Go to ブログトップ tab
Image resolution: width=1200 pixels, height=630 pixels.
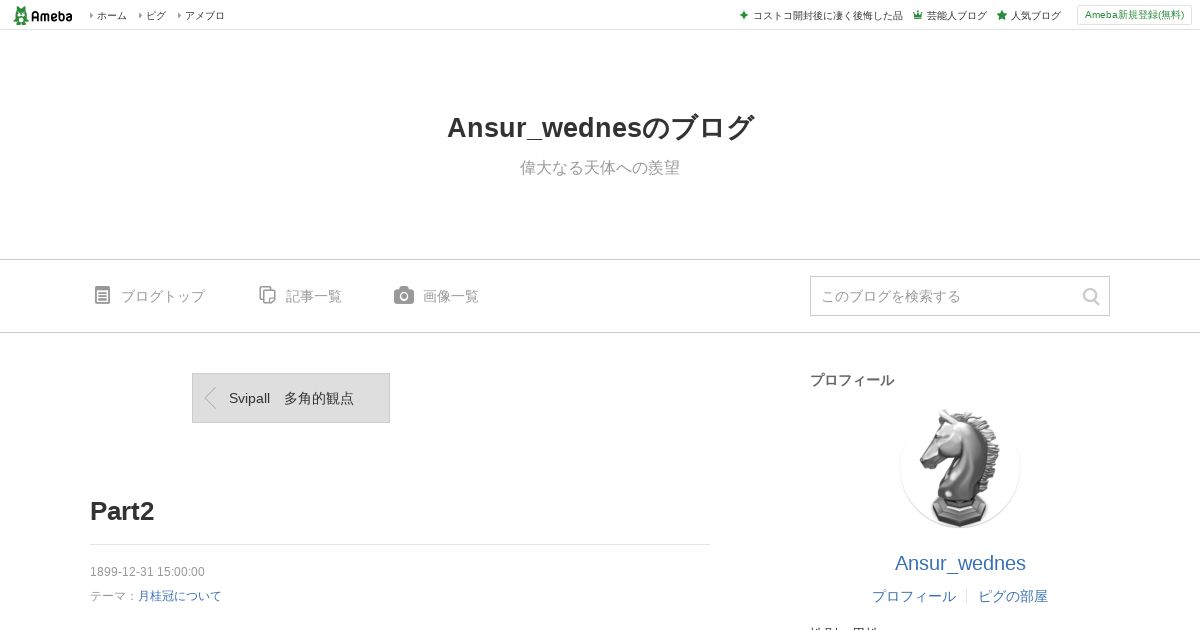162,296
